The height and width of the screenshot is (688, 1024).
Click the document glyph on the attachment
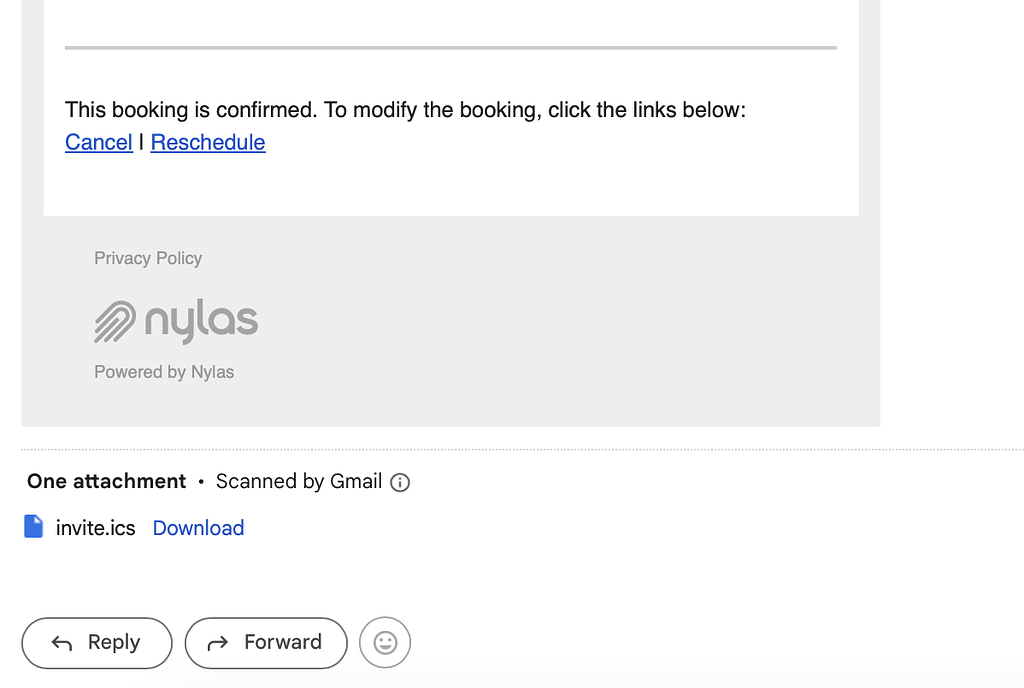coord(33,527)
